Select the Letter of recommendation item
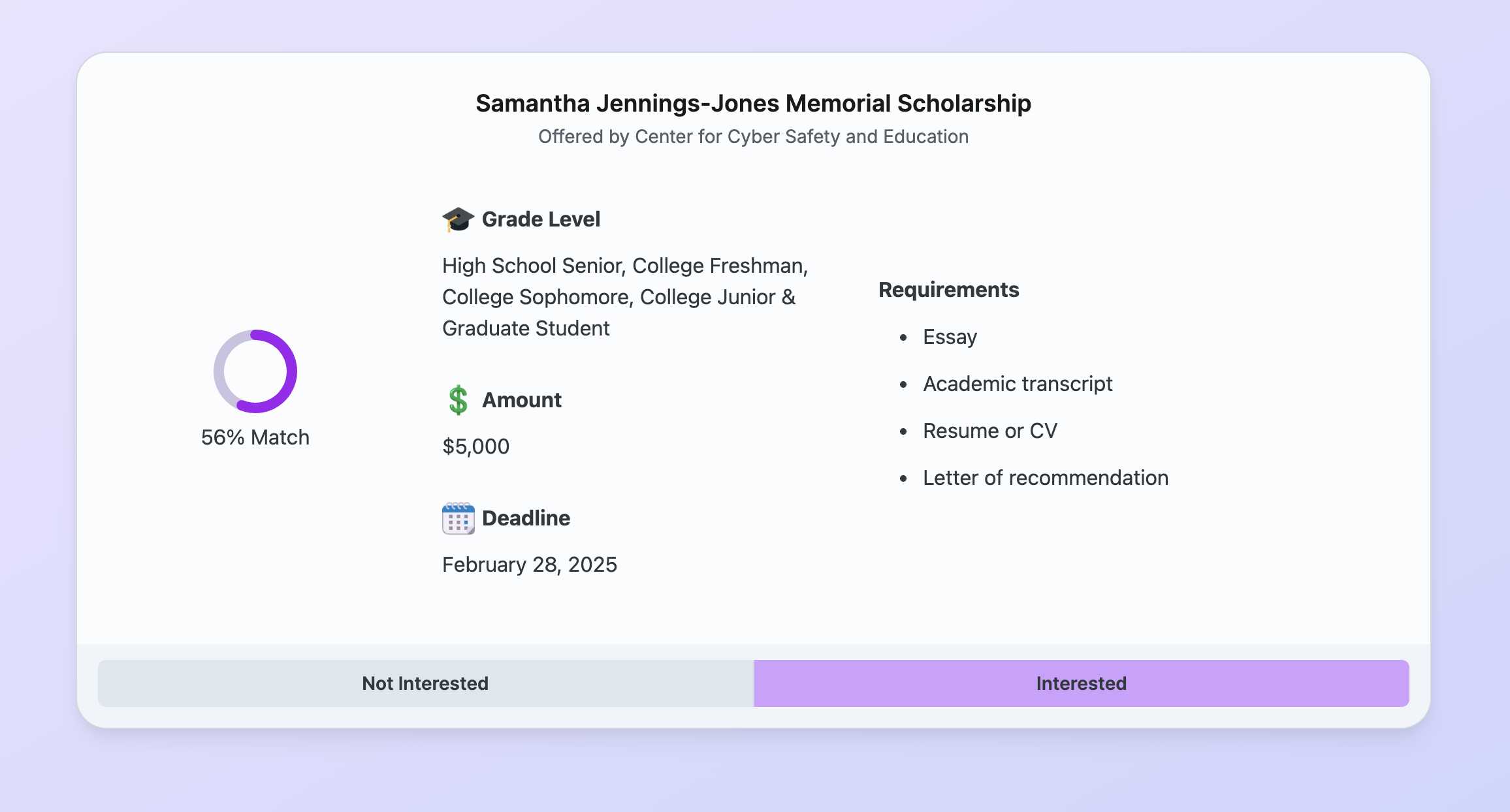The height and width of the screenshot is (812, 1510). 1045,478
